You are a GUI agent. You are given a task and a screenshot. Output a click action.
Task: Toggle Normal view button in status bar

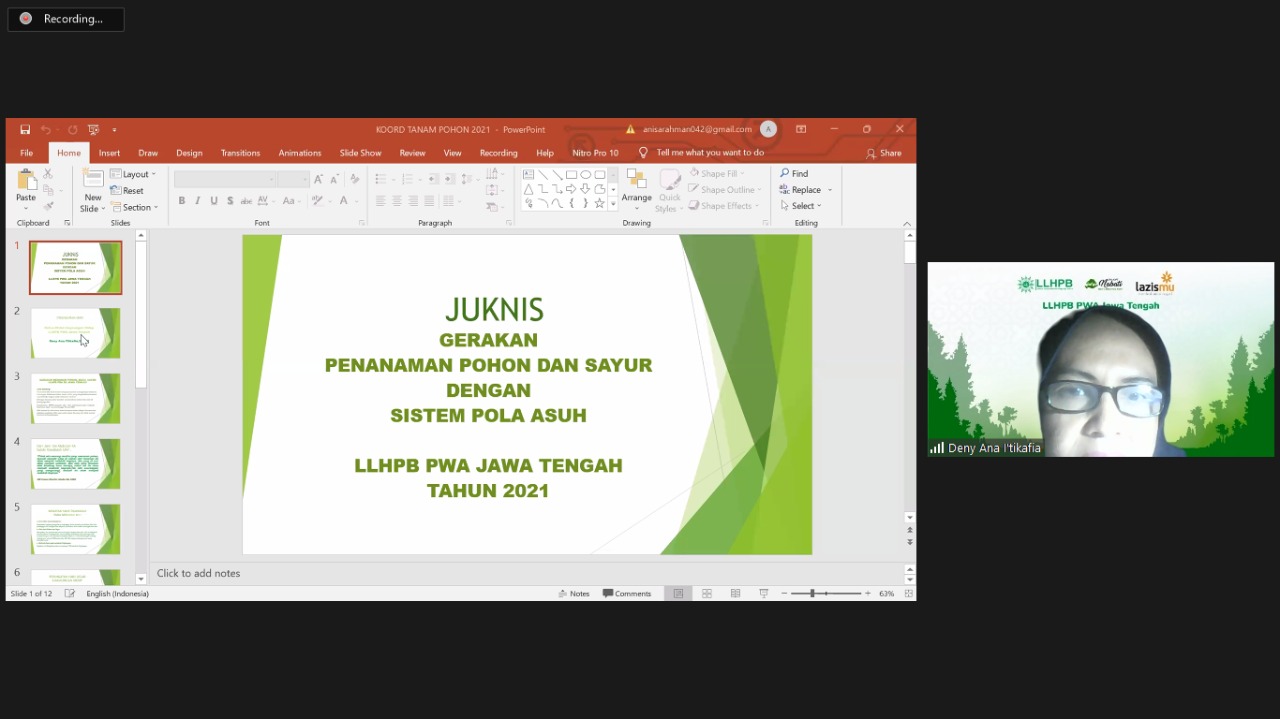click(x=678, y=593)
